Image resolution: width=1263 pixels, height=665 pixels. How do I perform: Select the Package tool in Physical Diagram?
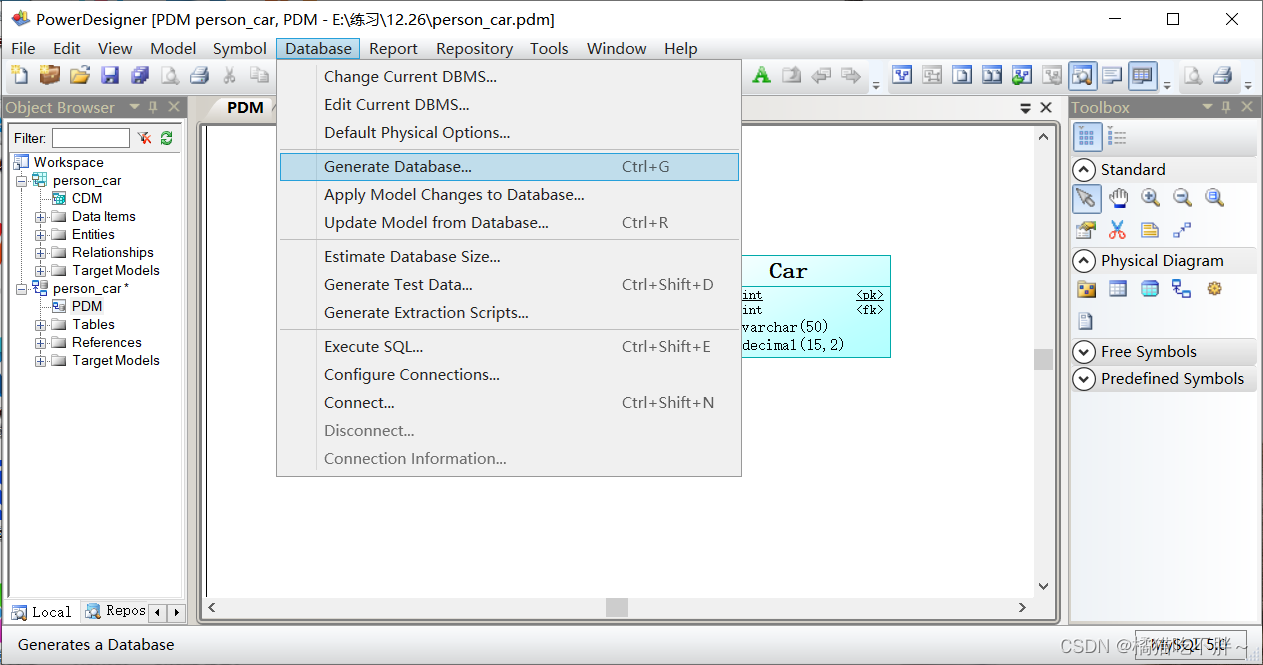(1086, 289)
